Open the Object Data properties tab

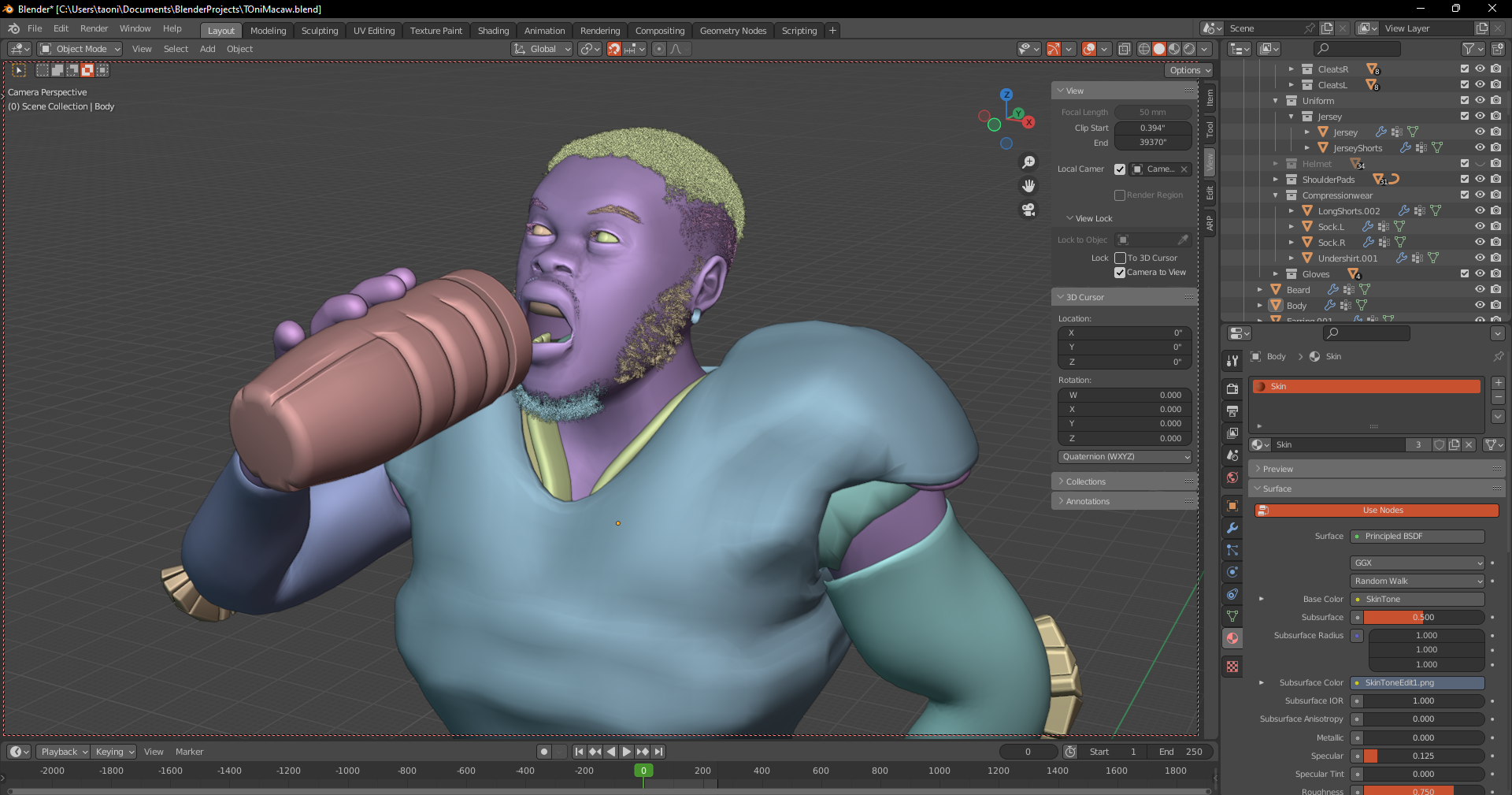(1232, 616)
